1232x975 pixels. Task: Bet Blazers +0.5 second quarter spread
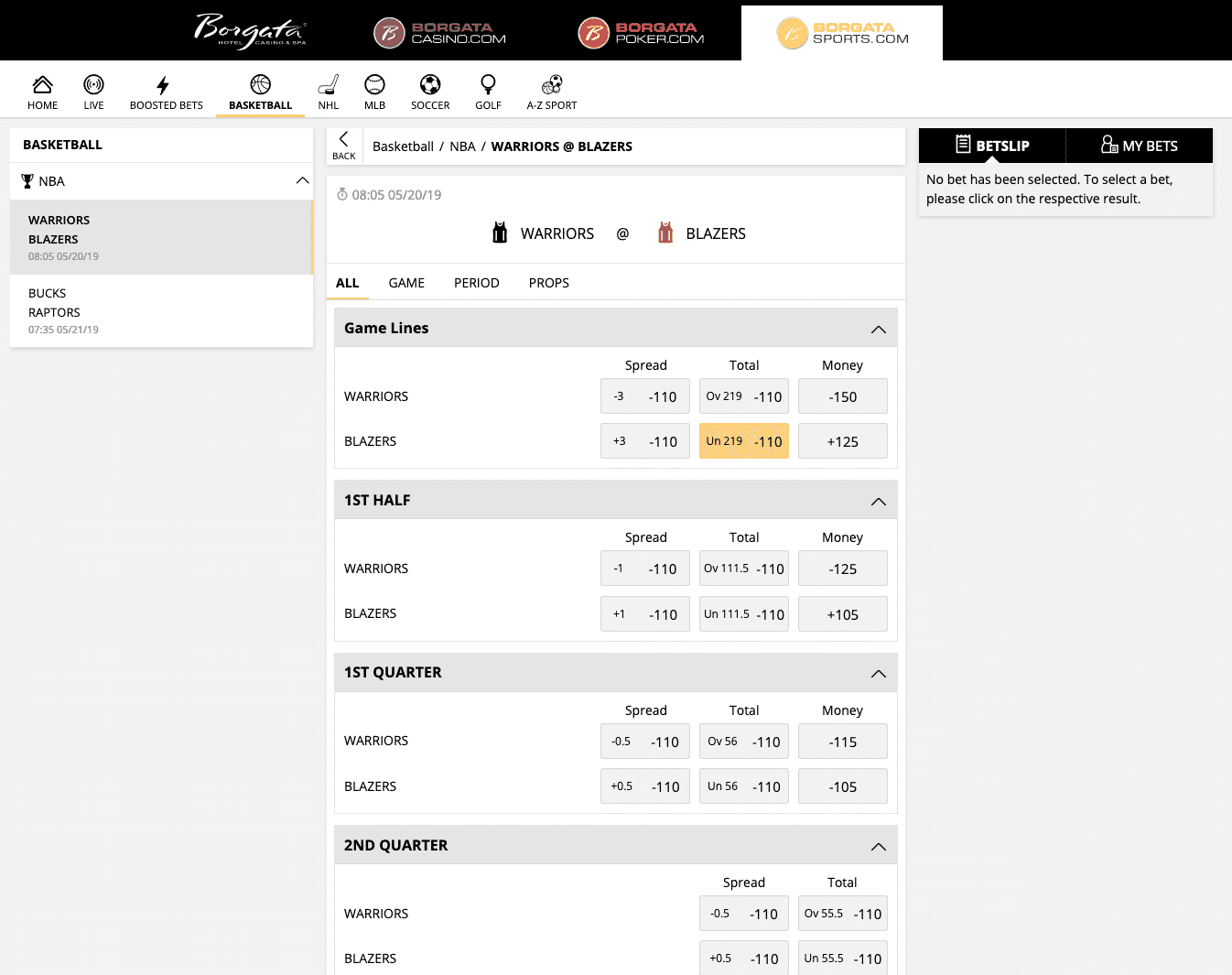(x=744, y=958)
